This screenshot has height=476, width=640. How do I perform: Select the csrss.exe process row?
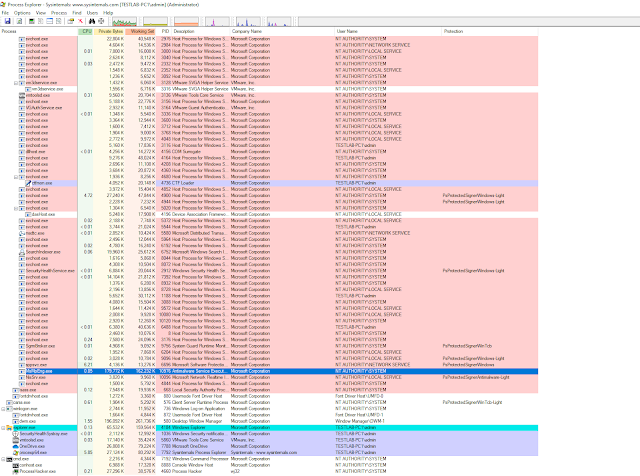[x=269, y=402]
